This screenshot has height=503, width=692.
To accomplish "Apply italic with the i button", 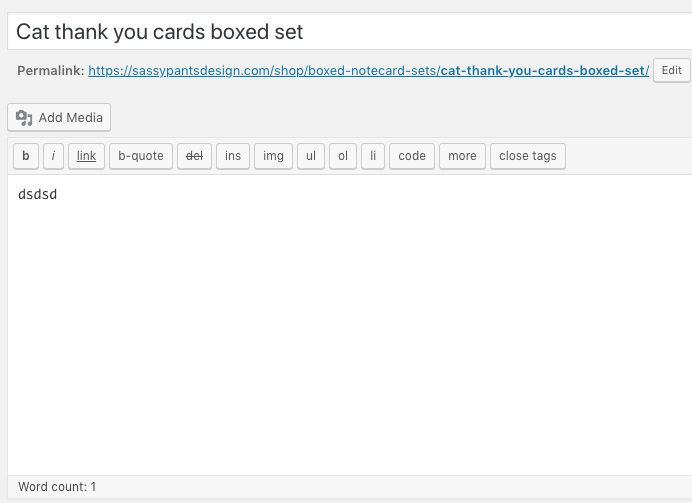I will pos(53,156).
